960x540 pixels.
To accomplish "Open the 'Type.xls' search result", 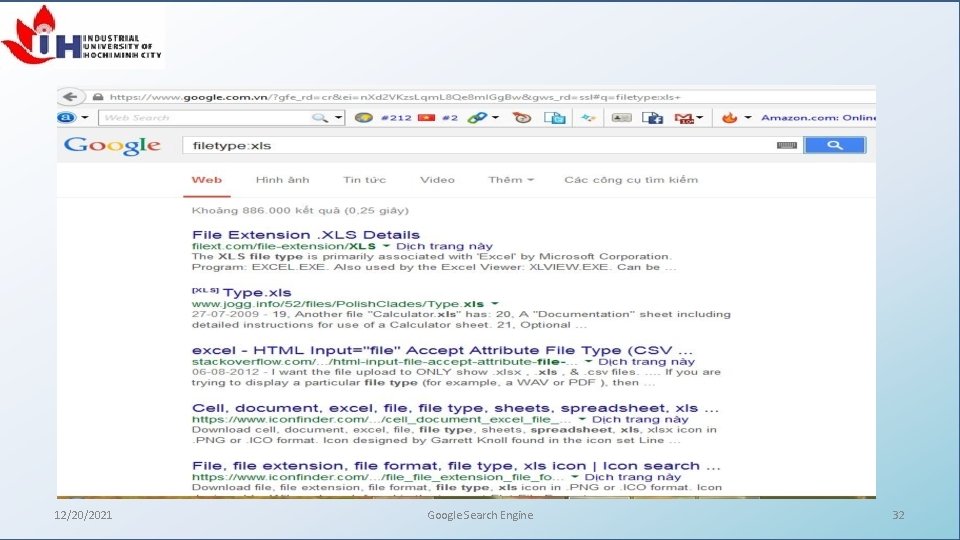I will click(257, 293).
